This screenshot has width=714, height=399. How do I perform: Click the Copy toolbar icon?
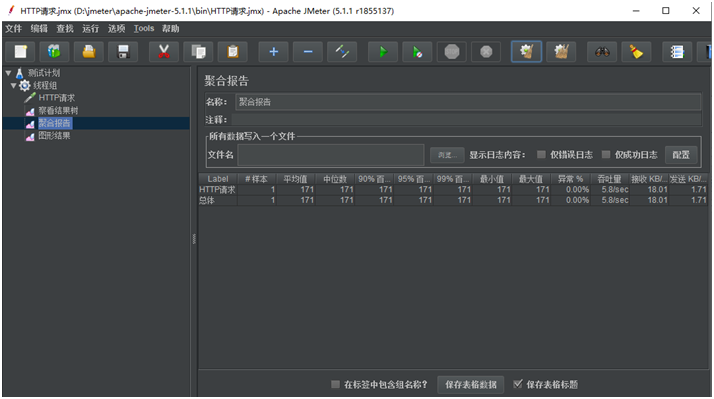click(x=199, y=52)
